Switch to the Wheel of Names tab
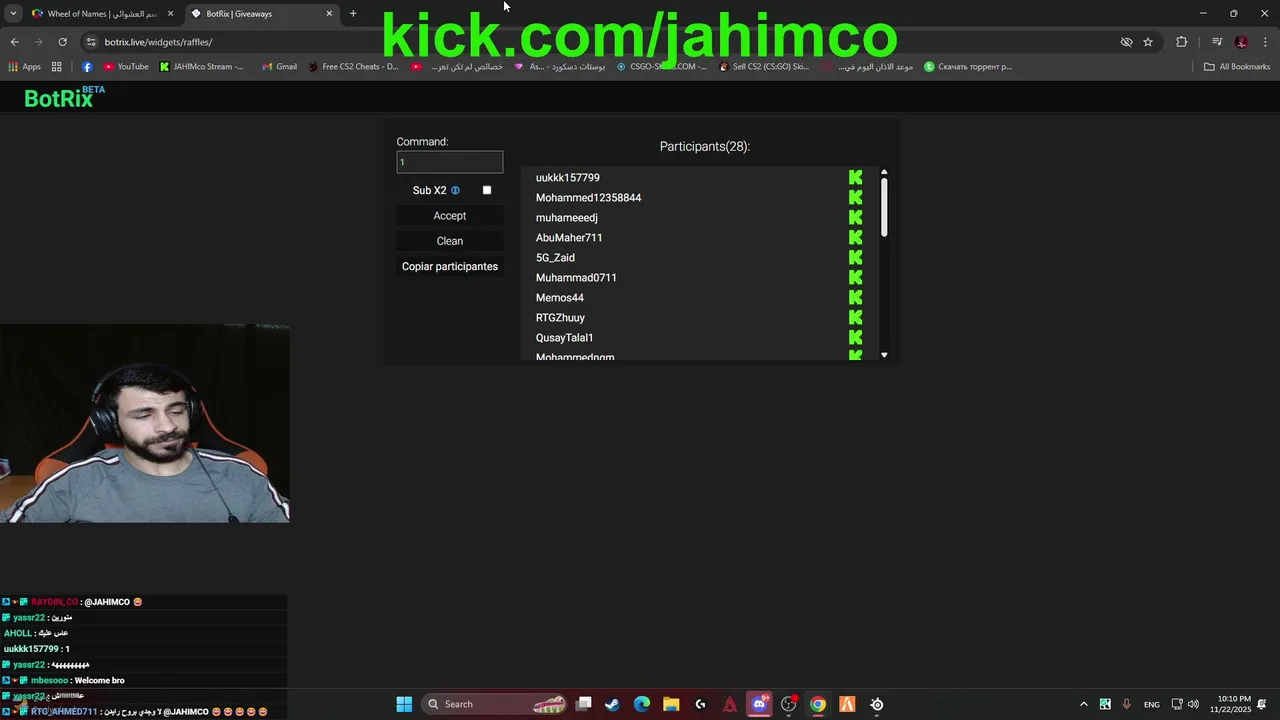Screen dimensions: 1280x720 click(x=104, y=14)
